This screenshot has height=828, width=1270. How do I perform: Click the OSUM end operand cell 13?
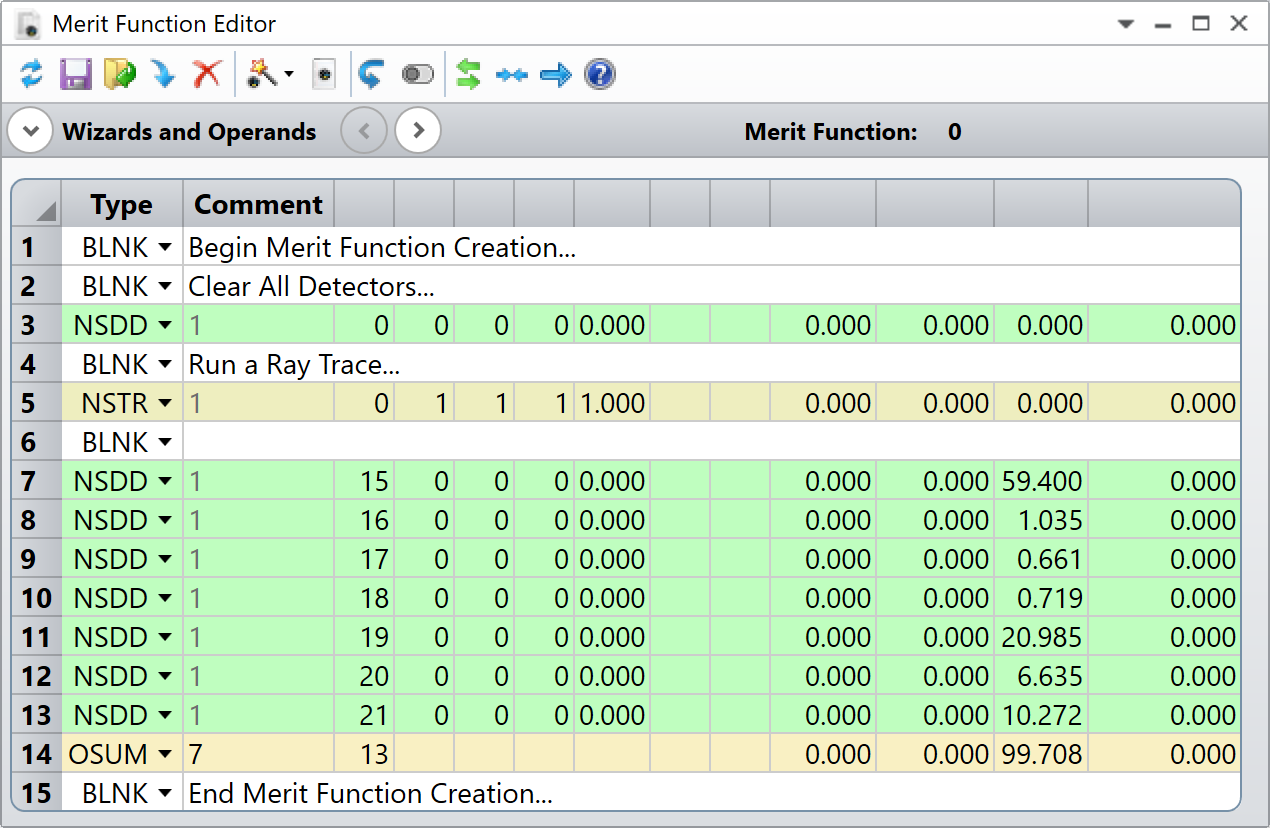click(x=364, y=754)
